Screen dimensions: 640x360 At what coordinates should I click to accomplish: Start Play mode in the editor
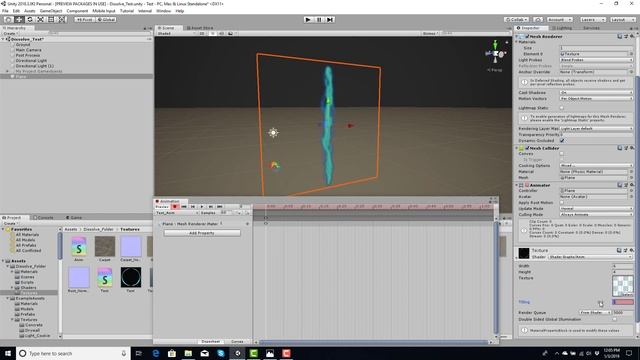point(308,20)
